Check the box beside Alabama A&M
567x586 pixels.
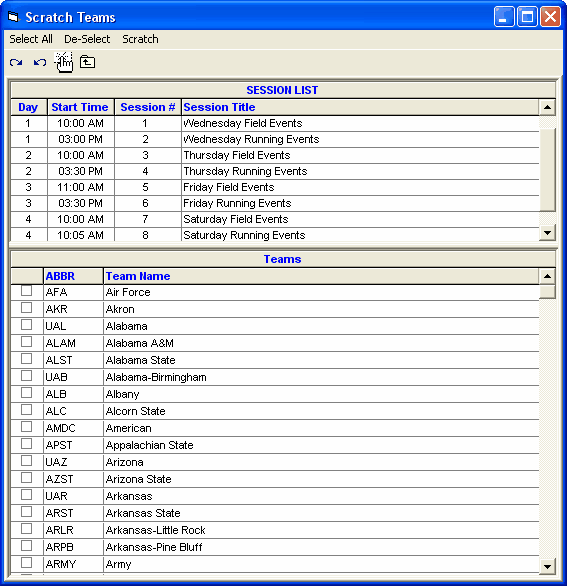[27, 342]
